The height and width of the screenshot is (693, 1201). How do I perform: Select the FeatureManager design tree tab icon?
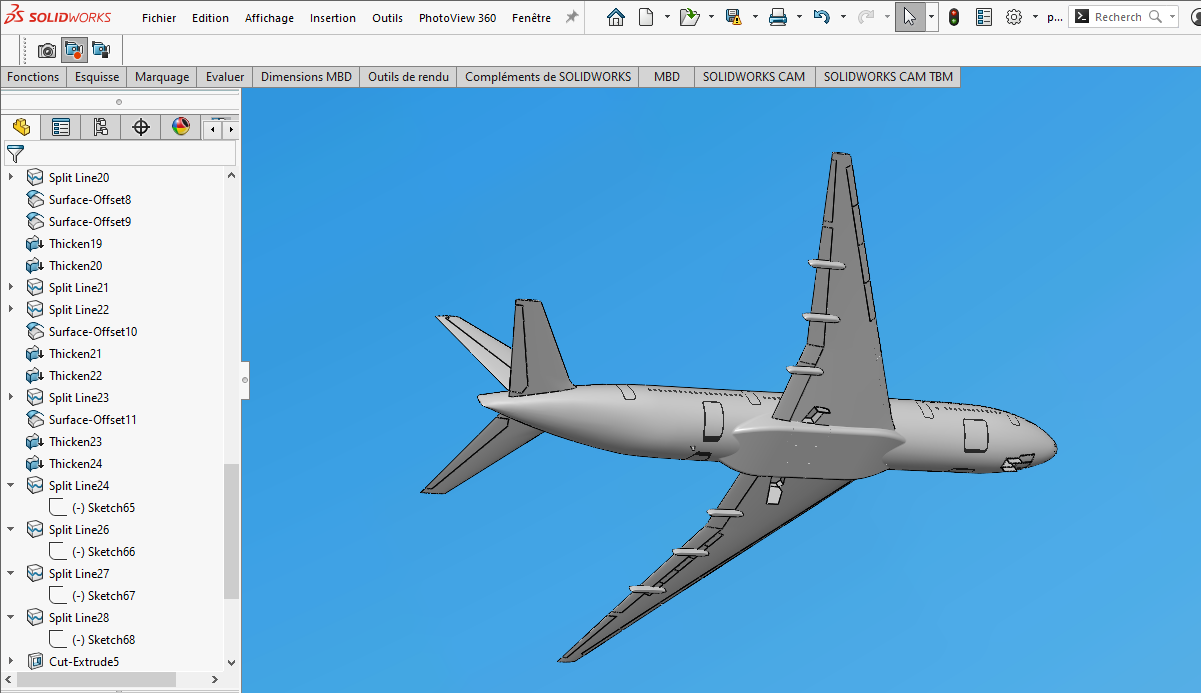pyautogui.click(x=21, y=127)
